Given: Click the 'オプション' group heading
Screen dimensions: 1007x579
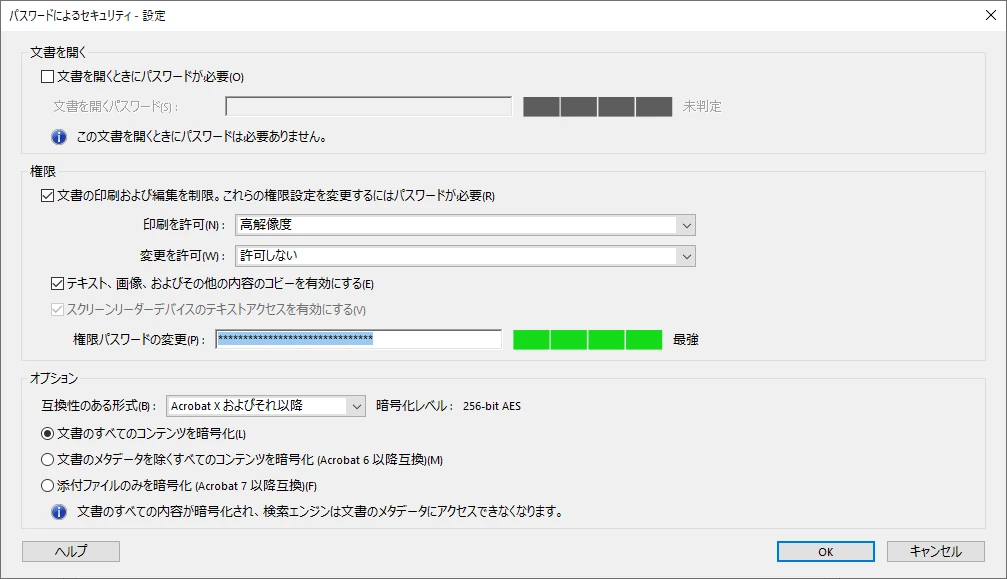Looking at the screenshot, I should (x=54, y=378).
